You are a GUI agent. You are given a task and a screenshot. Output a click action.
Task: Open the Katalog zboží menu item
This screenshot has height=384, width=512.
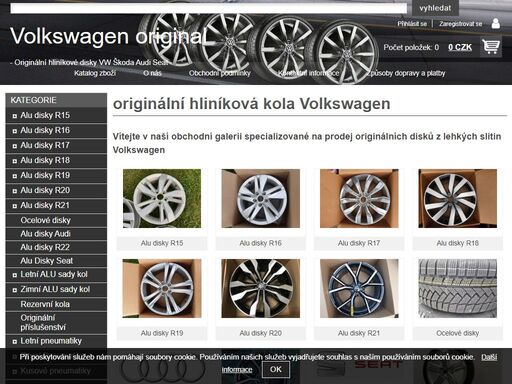click(x=95, y=73)
